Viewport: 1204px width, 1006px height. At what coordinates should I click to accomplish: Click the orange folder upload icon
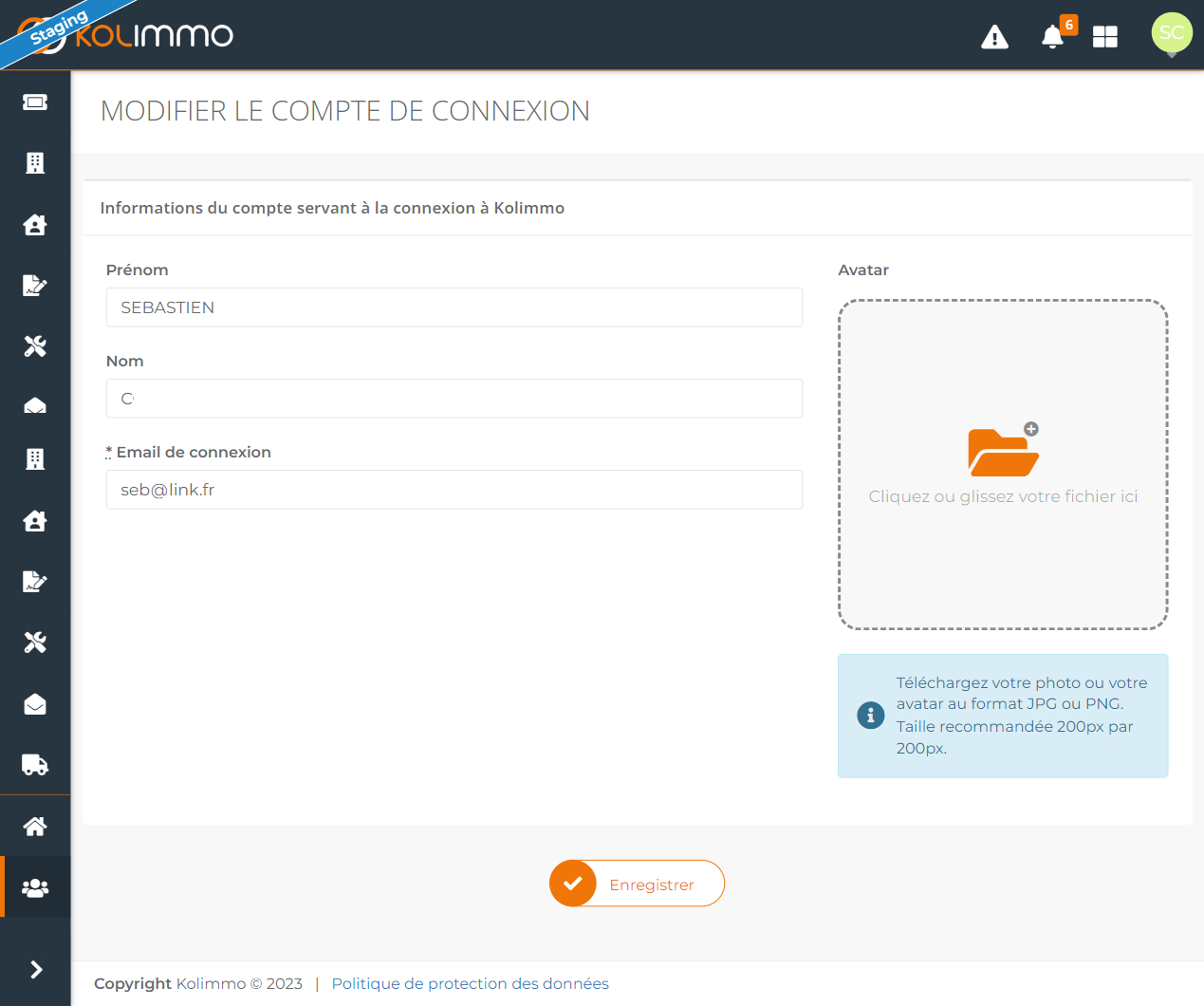[1003, 450]
